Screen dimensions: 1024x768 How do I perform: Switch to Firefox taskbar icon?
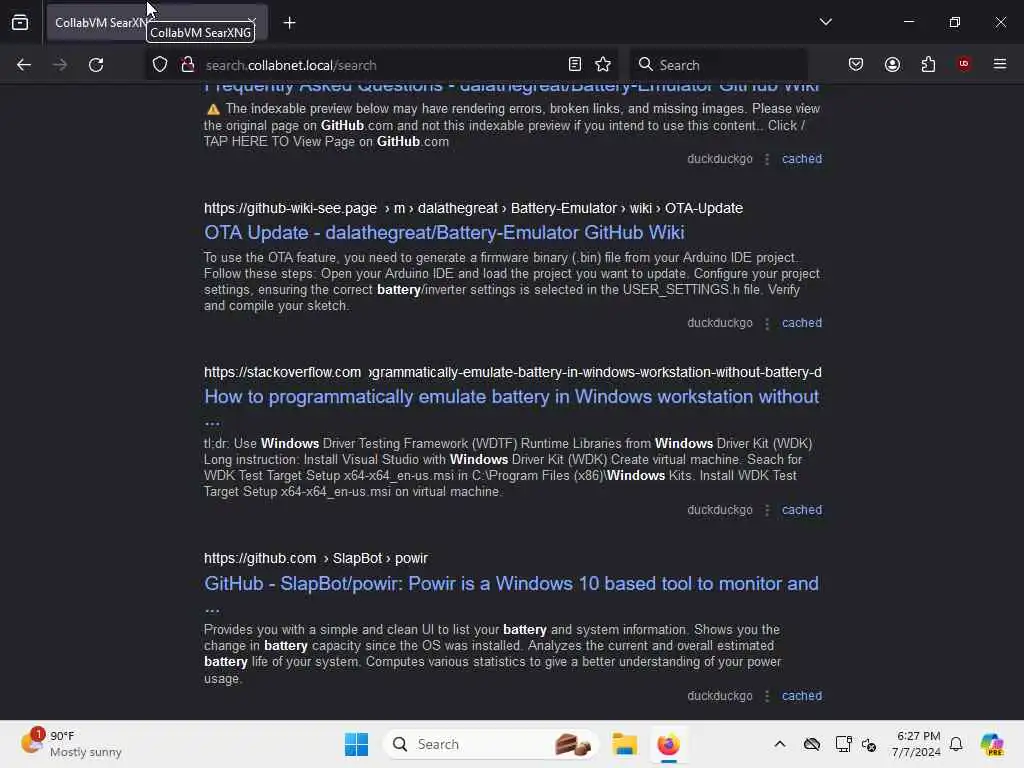(x=668, y=744)
